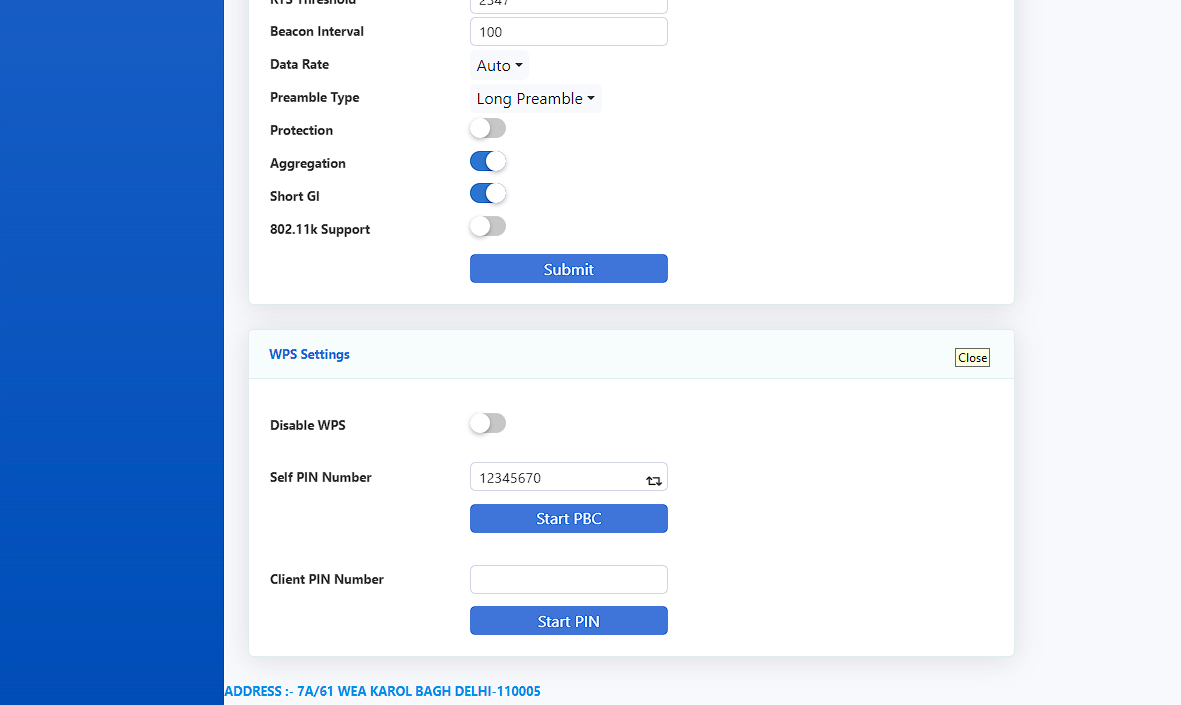Select the Data Rate label
Image resolution: width=1181 pixels, height=705 pixels.
[299, 64]
